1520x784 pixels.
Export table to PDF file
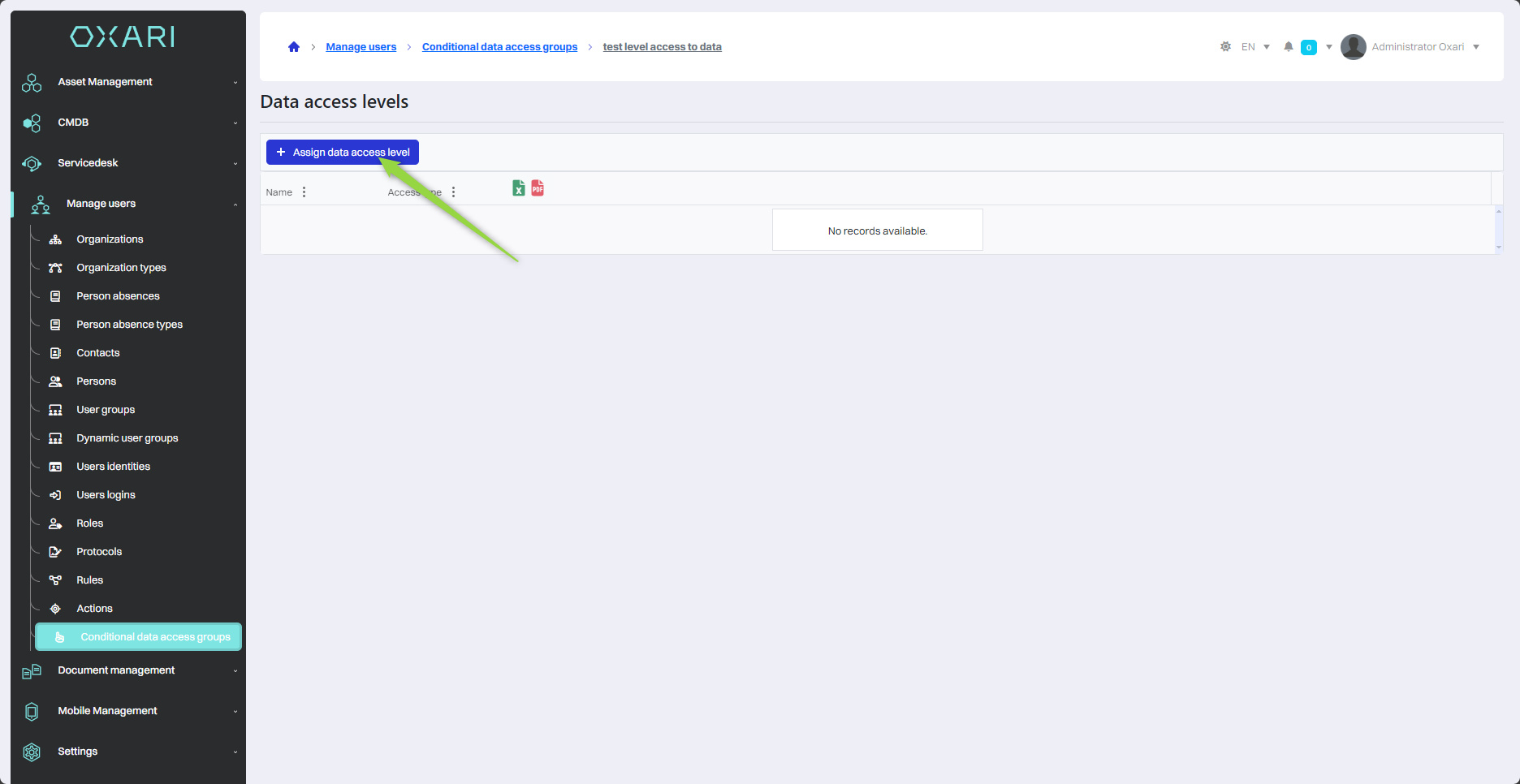click(538, 188)
